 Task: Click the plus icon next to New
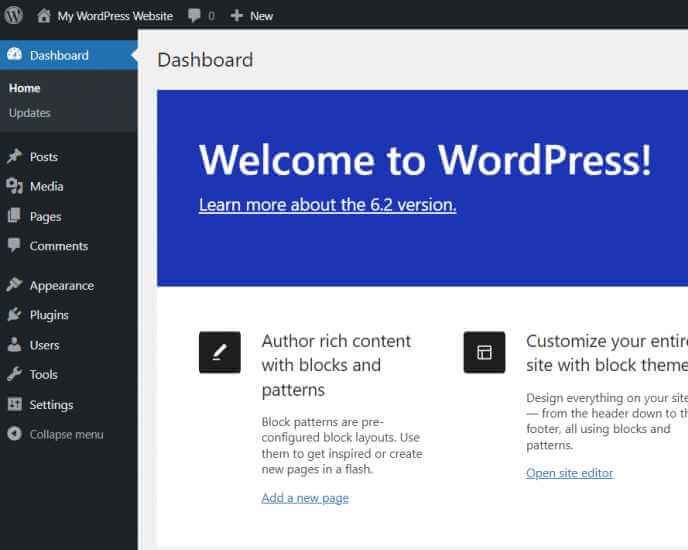coord(236,16)
